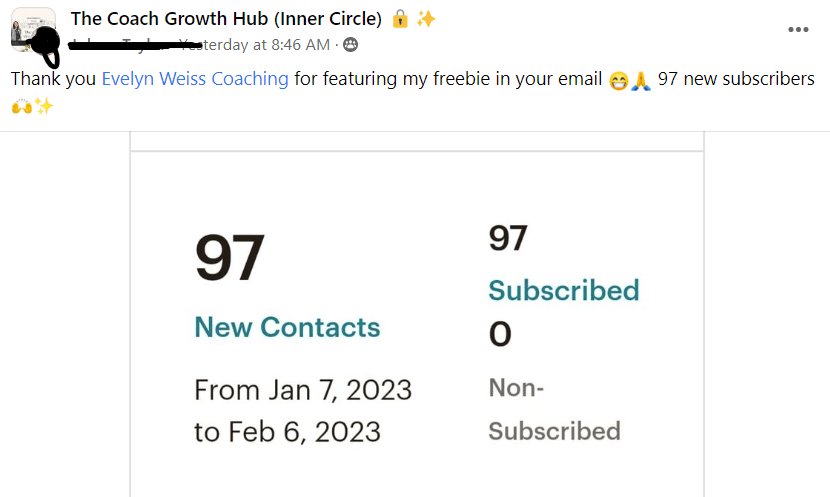The image size is (830, 497).
Task: Click the gray Non-Subscribed label
Action: pos(553,409)
